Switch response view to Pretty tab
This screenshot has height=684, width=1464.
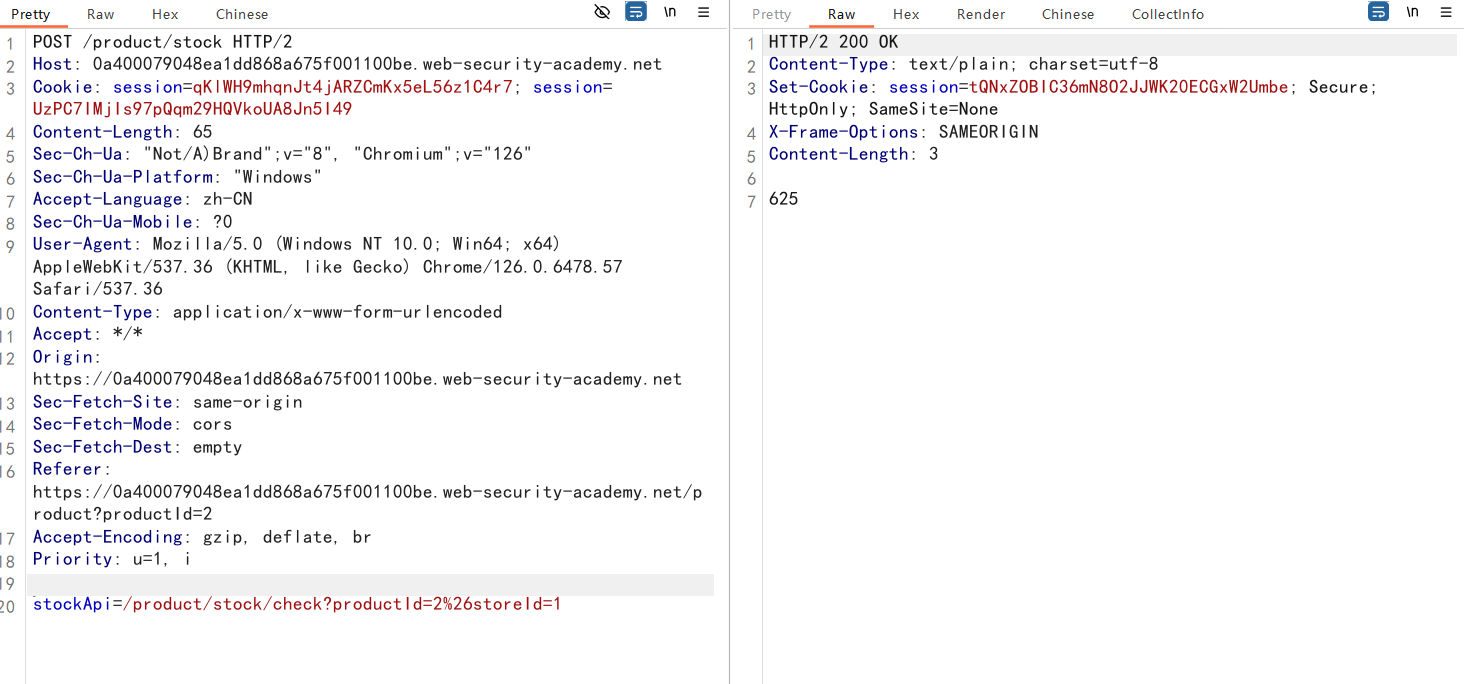click(x=771, y=14)
